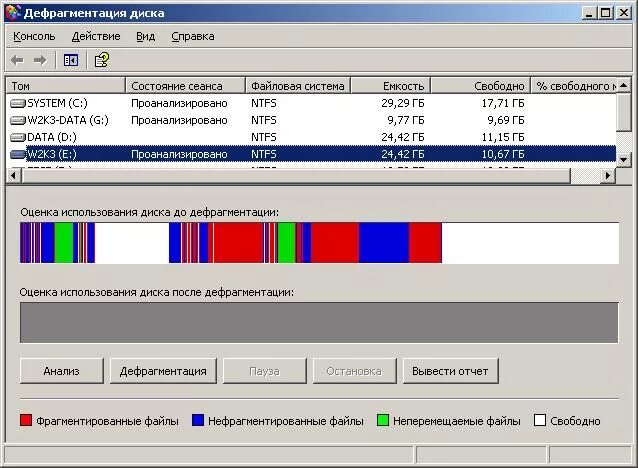Viewport: 638px width, 468px height.
Task: Click the 29,29 ГБ capacity cell
Action: (403, 103)
